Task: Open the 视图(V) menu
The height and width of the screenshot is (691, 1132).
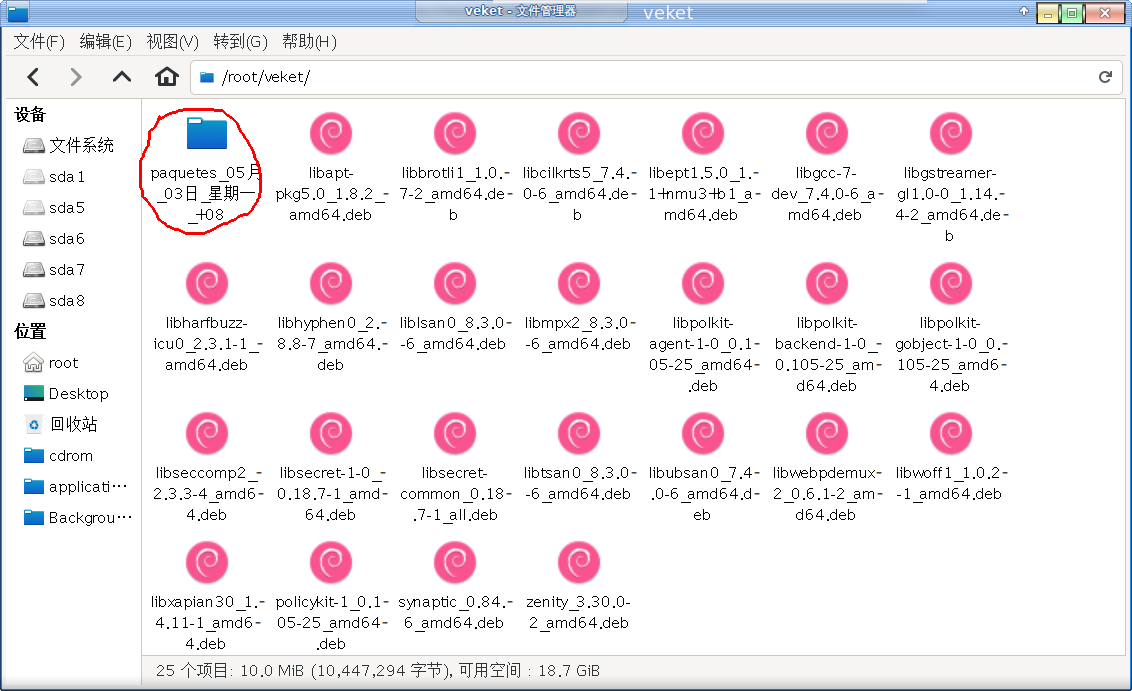Action: pos(173,42)
